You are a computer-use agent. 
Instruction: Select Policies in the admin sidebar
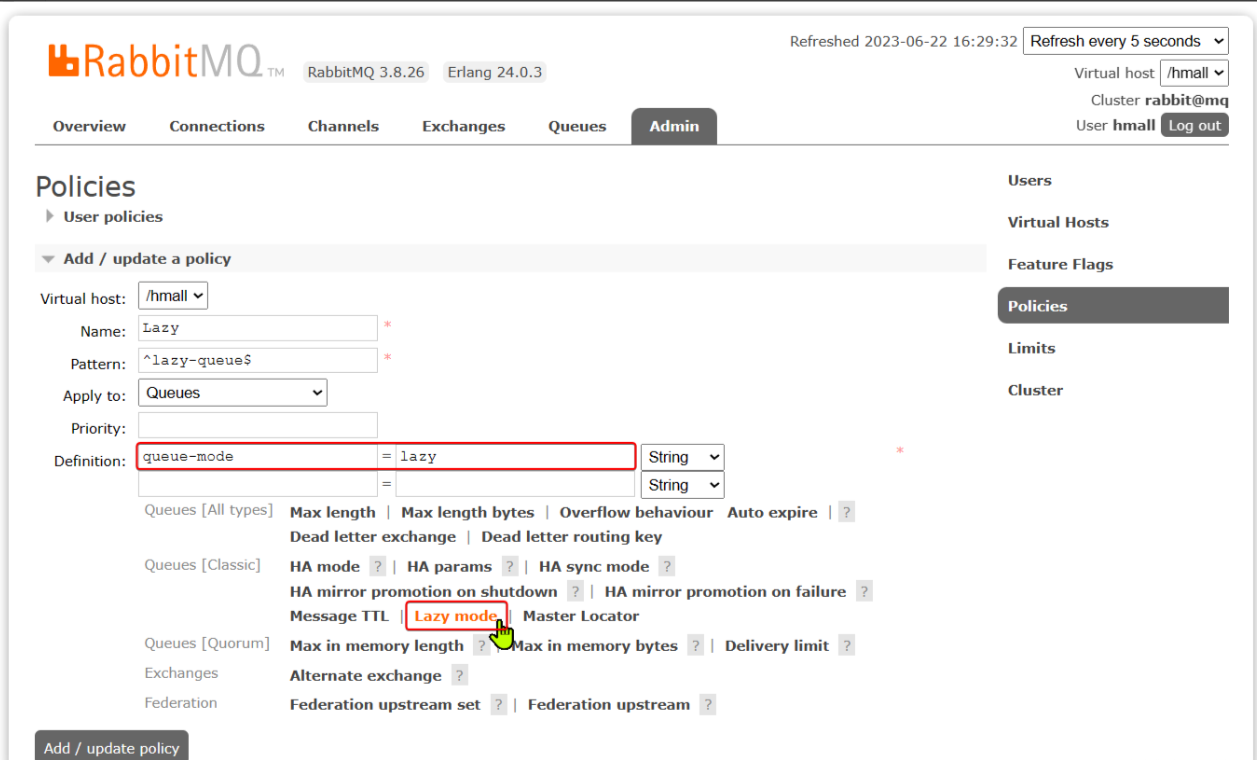pyautogui.click(x=1113, y=306)
